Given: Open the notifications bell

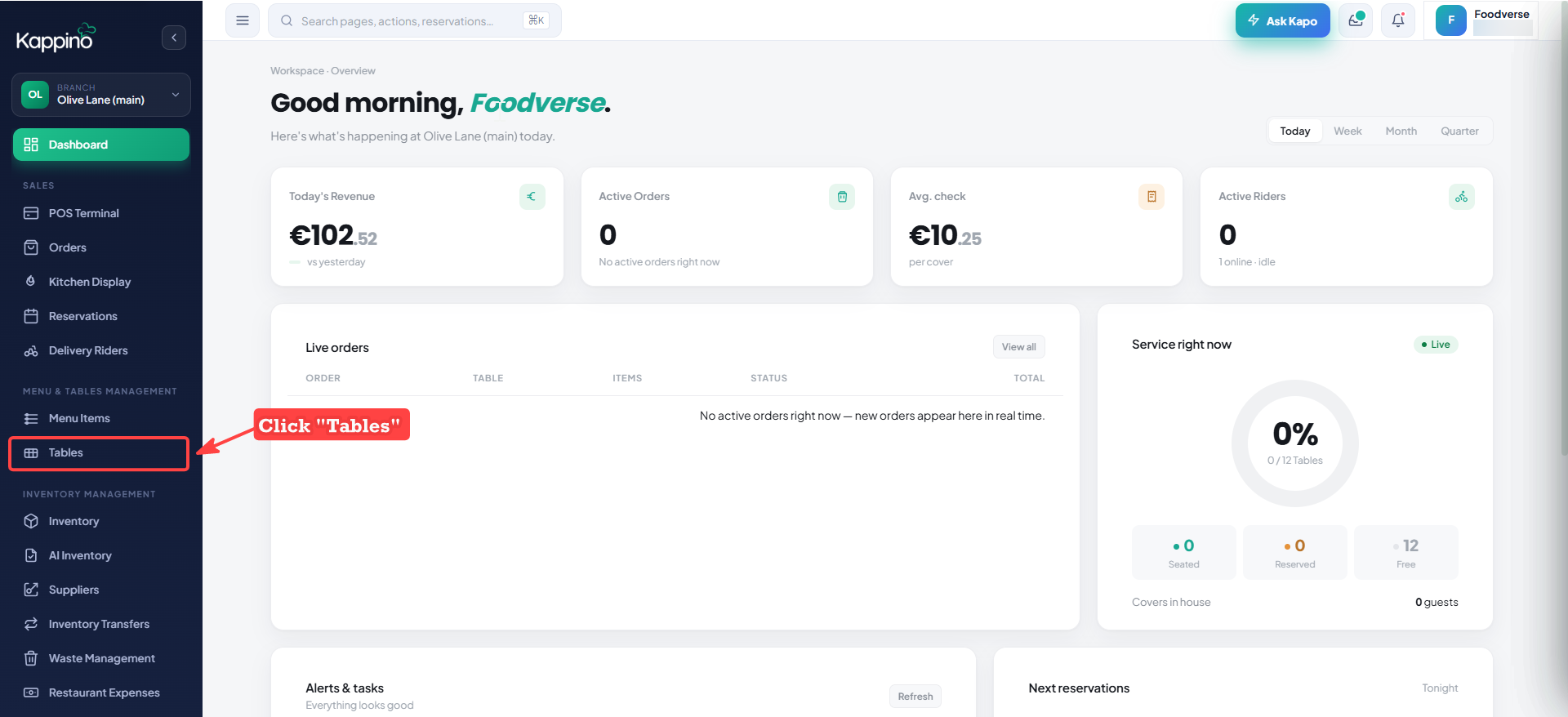Looking at the screenshot, I should tap(1398, 20).
